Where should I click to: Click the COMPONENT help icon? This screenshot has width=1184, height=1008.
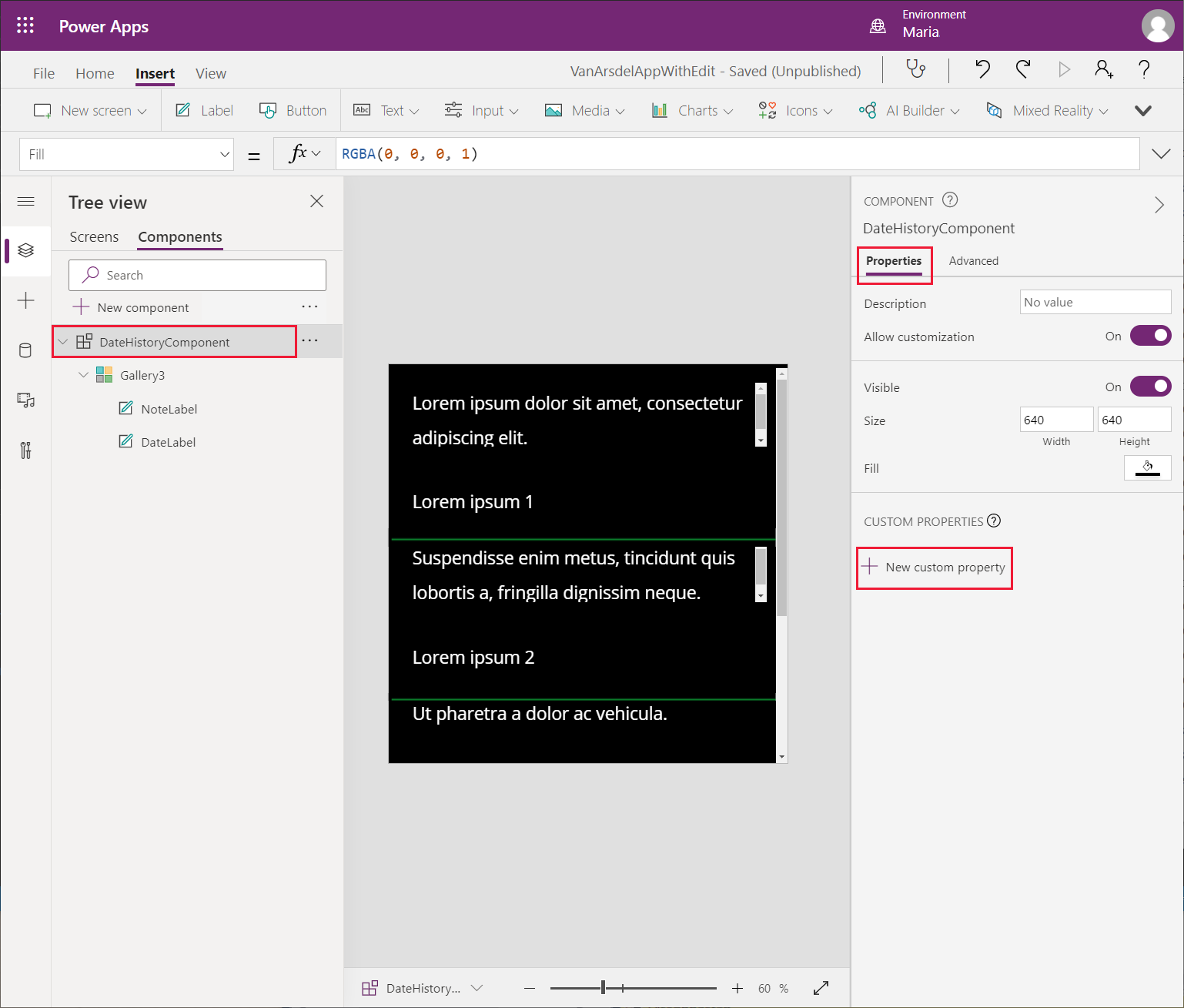tap(950, 200)
